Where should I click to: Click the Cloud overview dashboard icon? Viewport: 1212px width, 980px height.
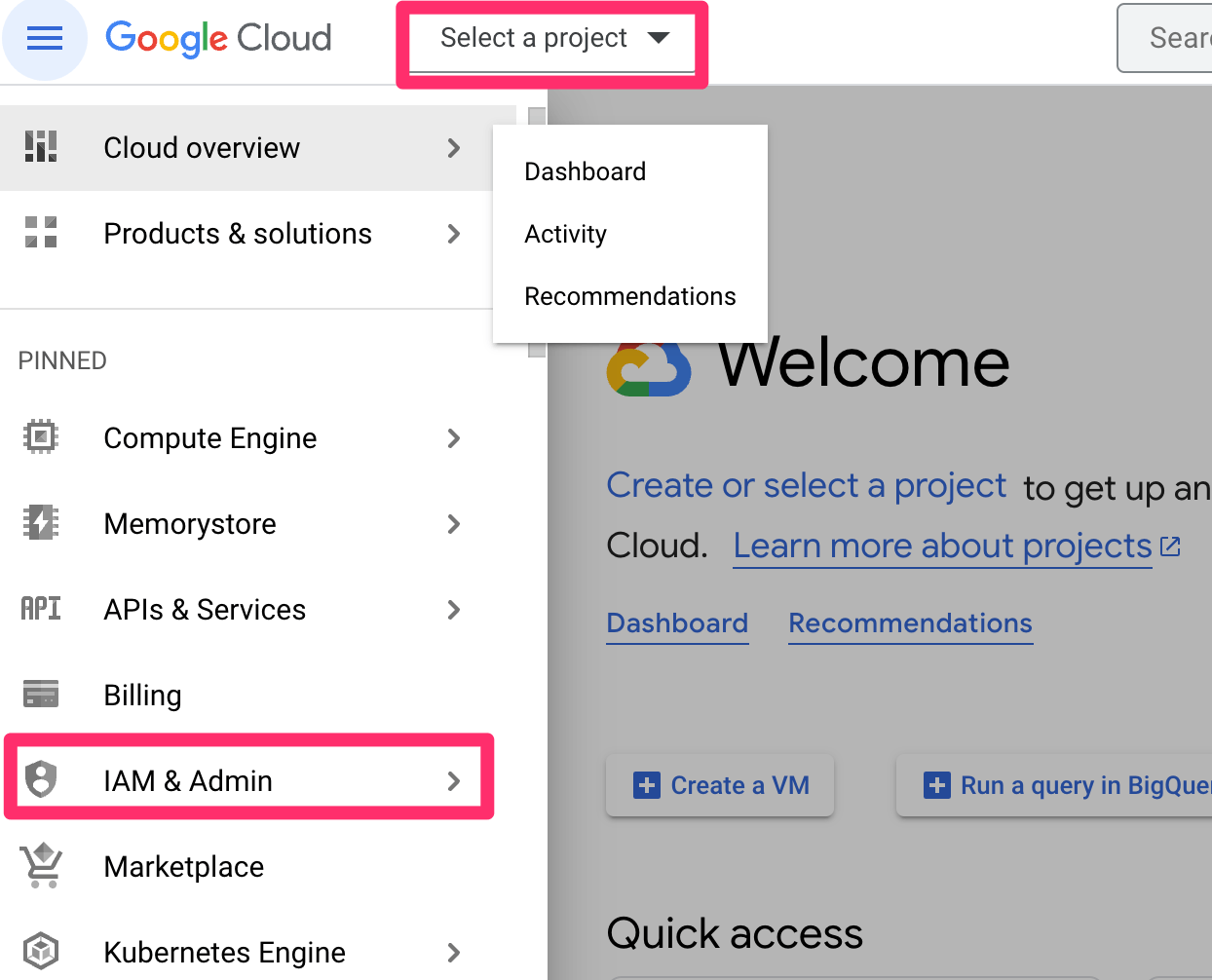[41, 147]
